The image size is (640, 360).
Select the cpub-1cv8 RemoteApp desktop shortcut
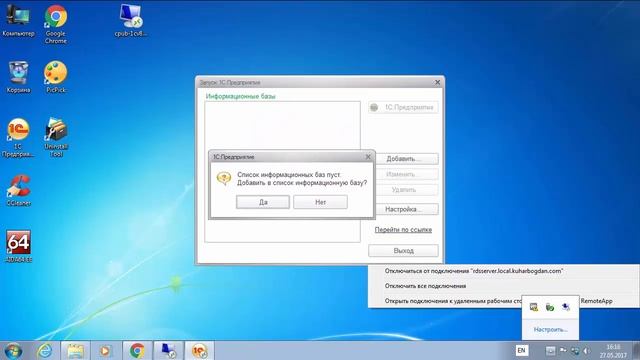pyautogui.click(x=131, y=20)
